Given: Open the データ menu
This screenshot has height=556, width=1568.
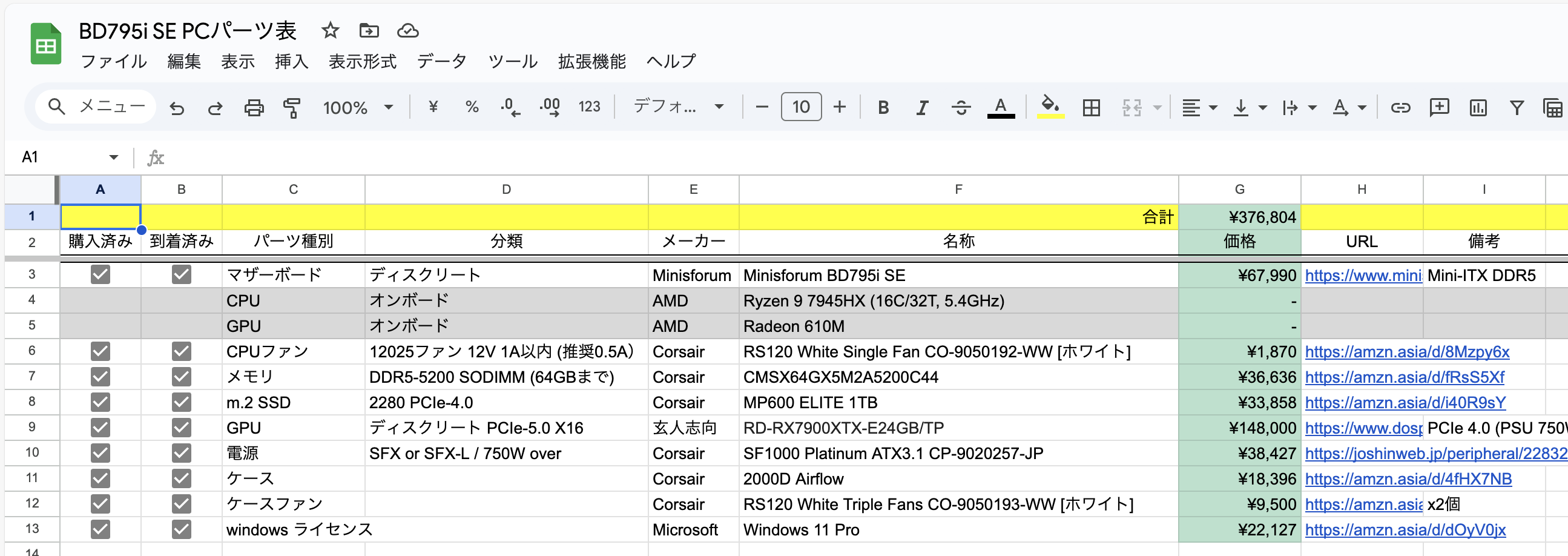Looking at the screenshot, I should click(x=441, y=61).
